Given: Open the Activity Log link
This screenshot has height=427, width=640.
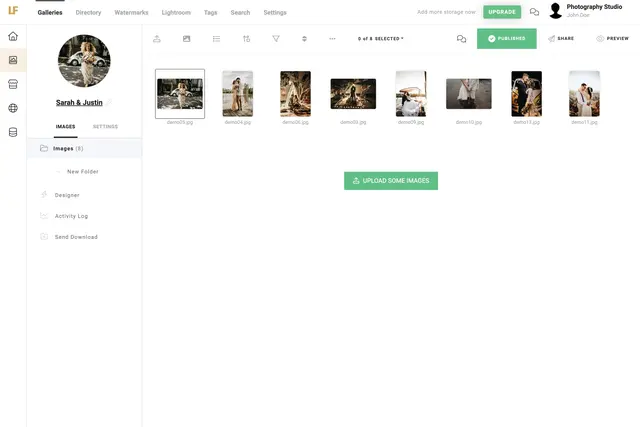Looking at the screenshot, I should 71,216.
